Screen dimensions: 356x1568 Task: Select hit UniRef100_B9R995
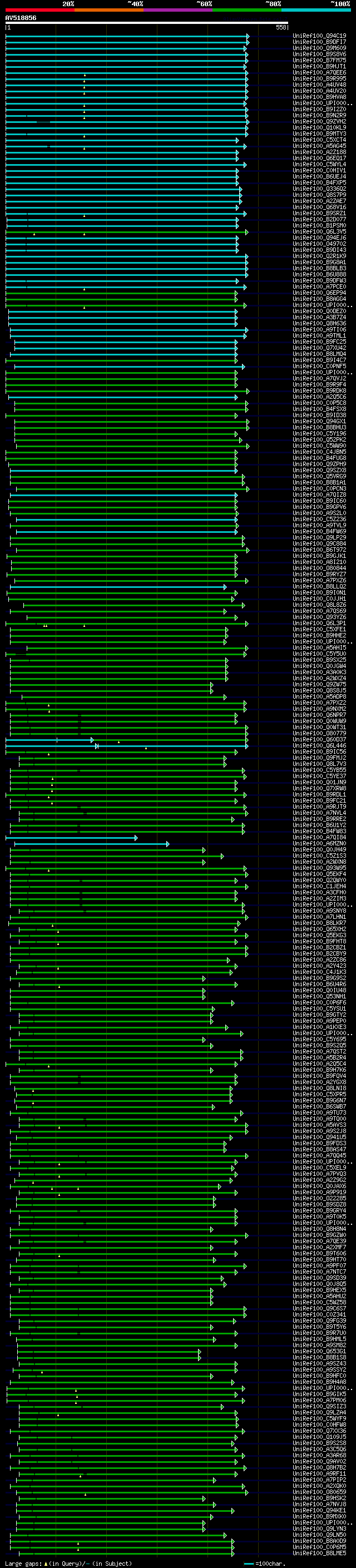319,78
